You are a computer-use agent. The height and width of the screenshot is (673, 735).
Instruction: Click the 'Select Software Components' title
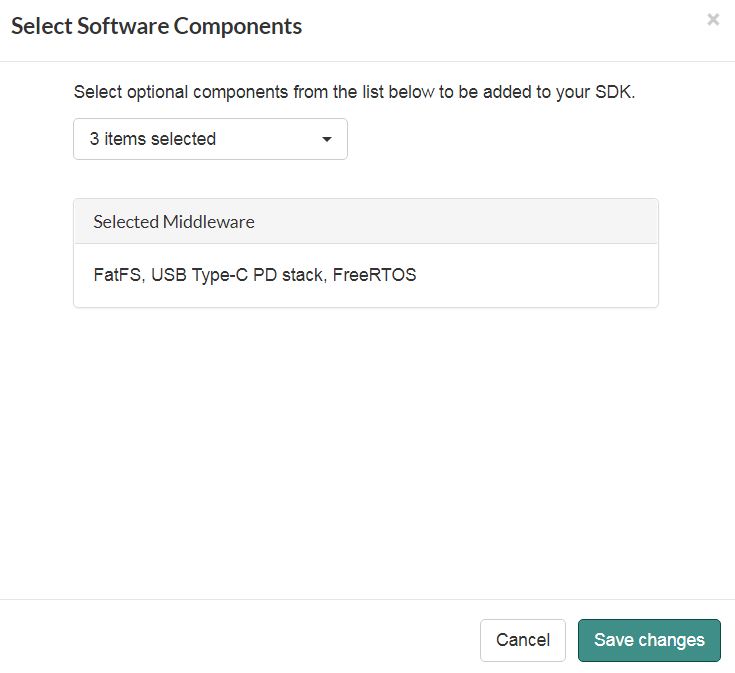click(156, 27)
